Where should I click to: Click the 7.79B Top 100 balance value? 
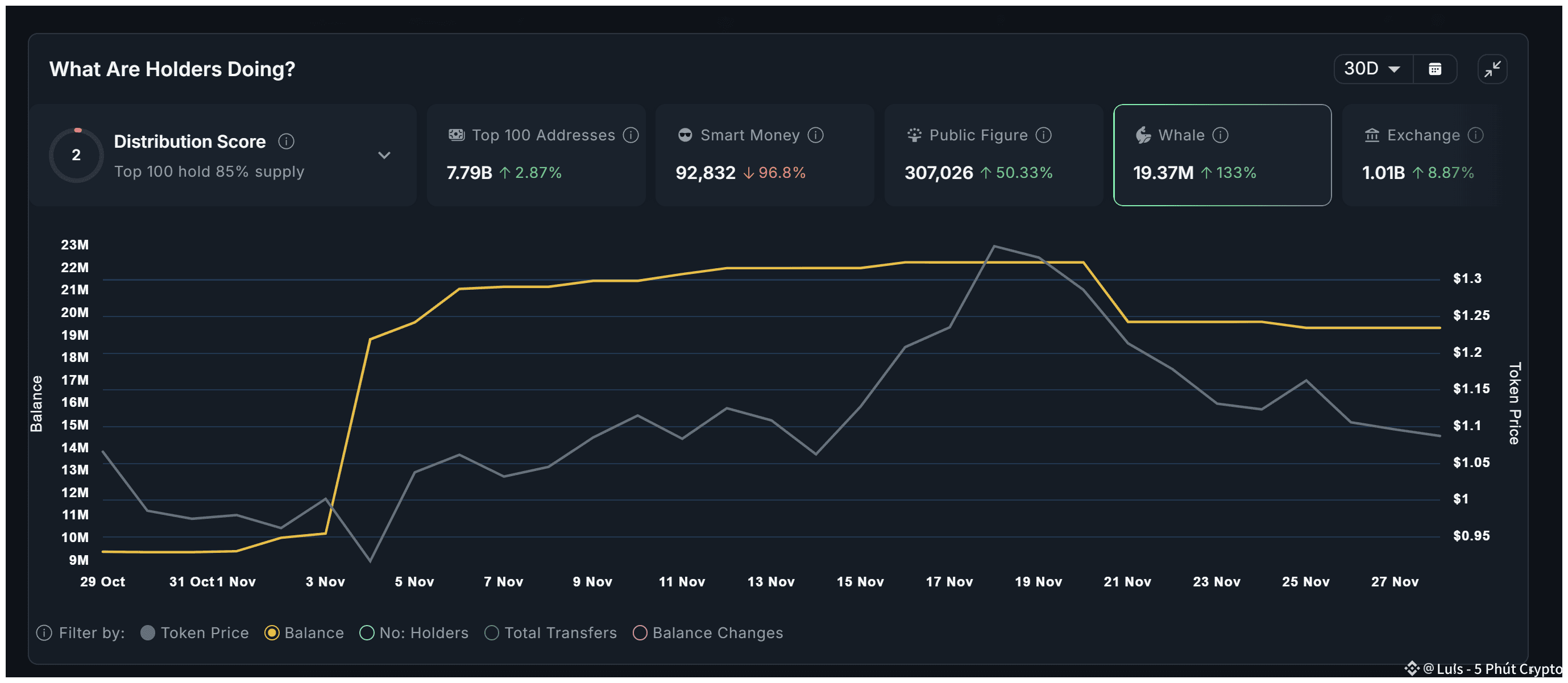(x=469, y=173)
